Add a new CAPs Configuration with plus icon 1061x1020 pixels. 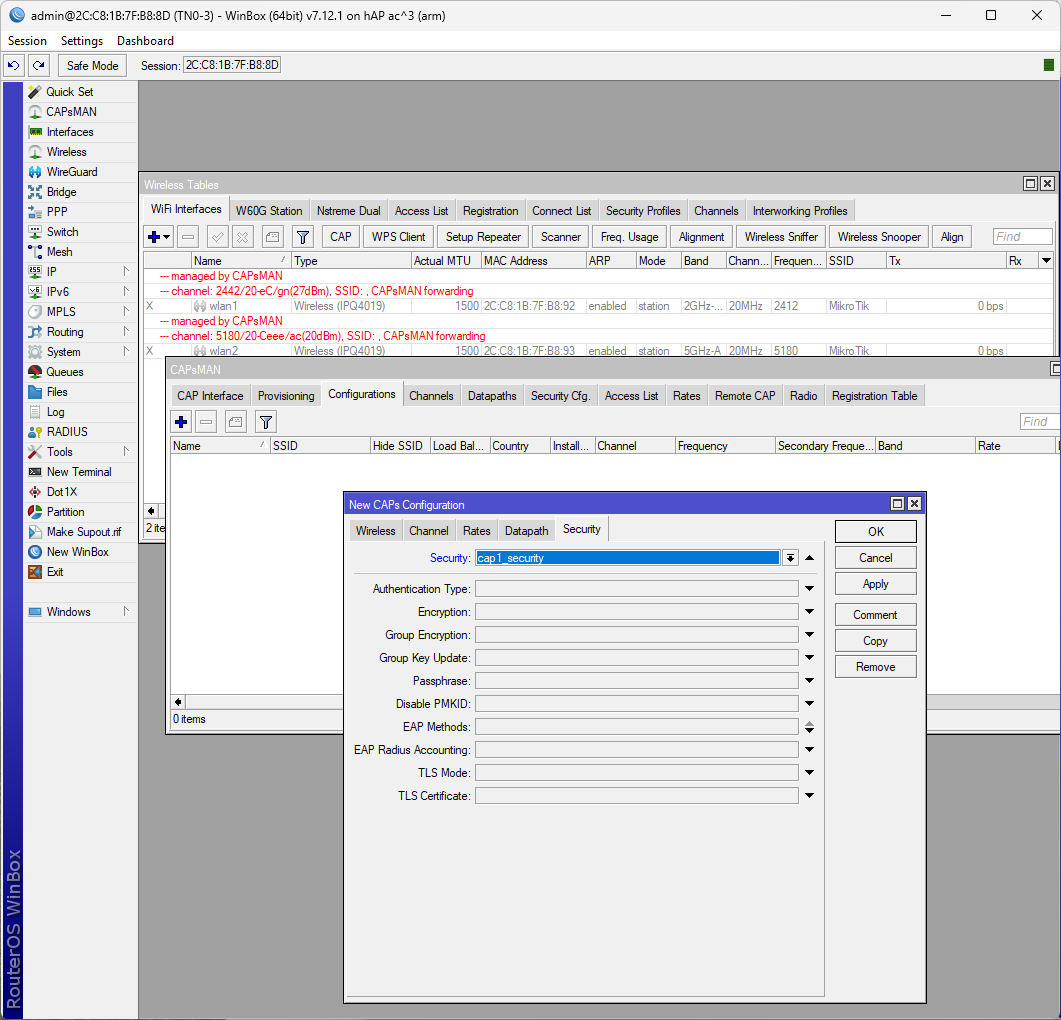[x=181, y=422]
